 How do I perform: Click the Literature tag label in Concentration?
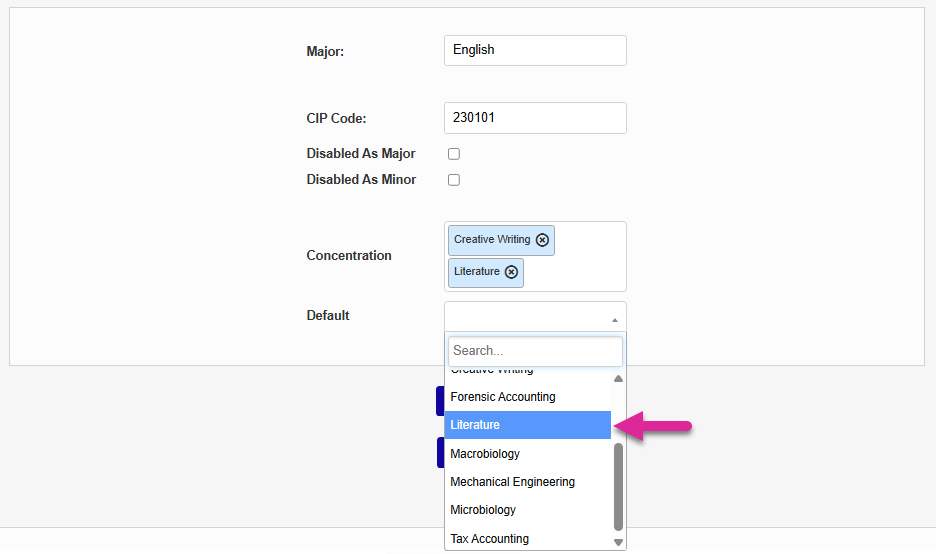click(x=476, y=272)
